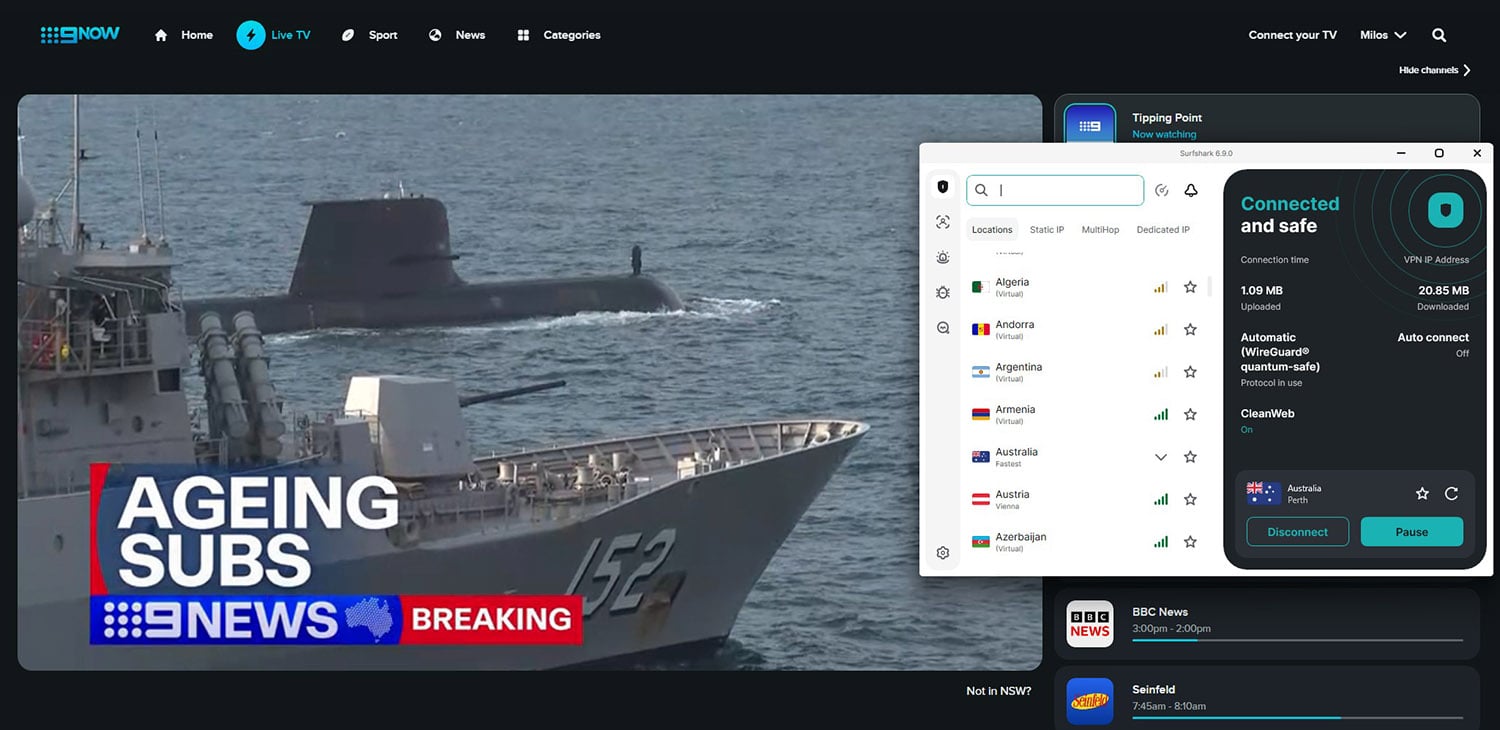1500x730 pixels.
Task: Select Armenia location row
Action: click(x=1085, y=414)
